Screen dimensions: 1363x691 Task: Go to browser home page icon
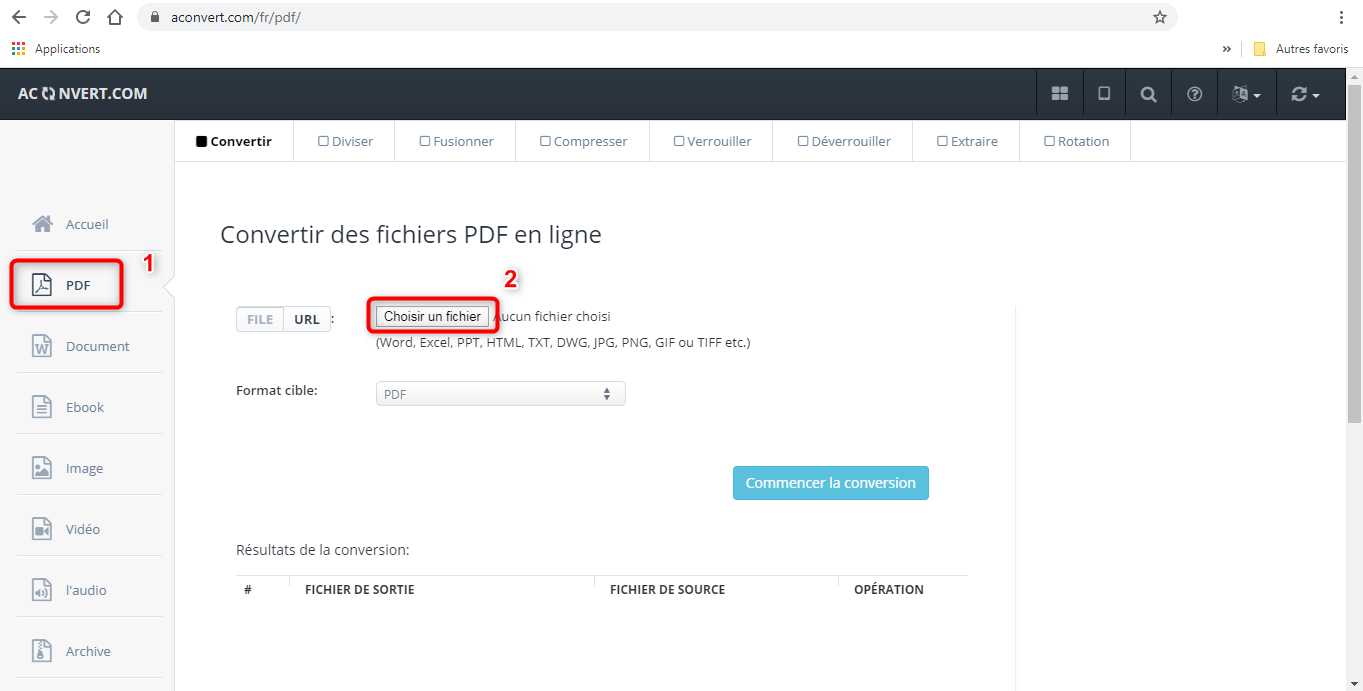tap(115, 17)
